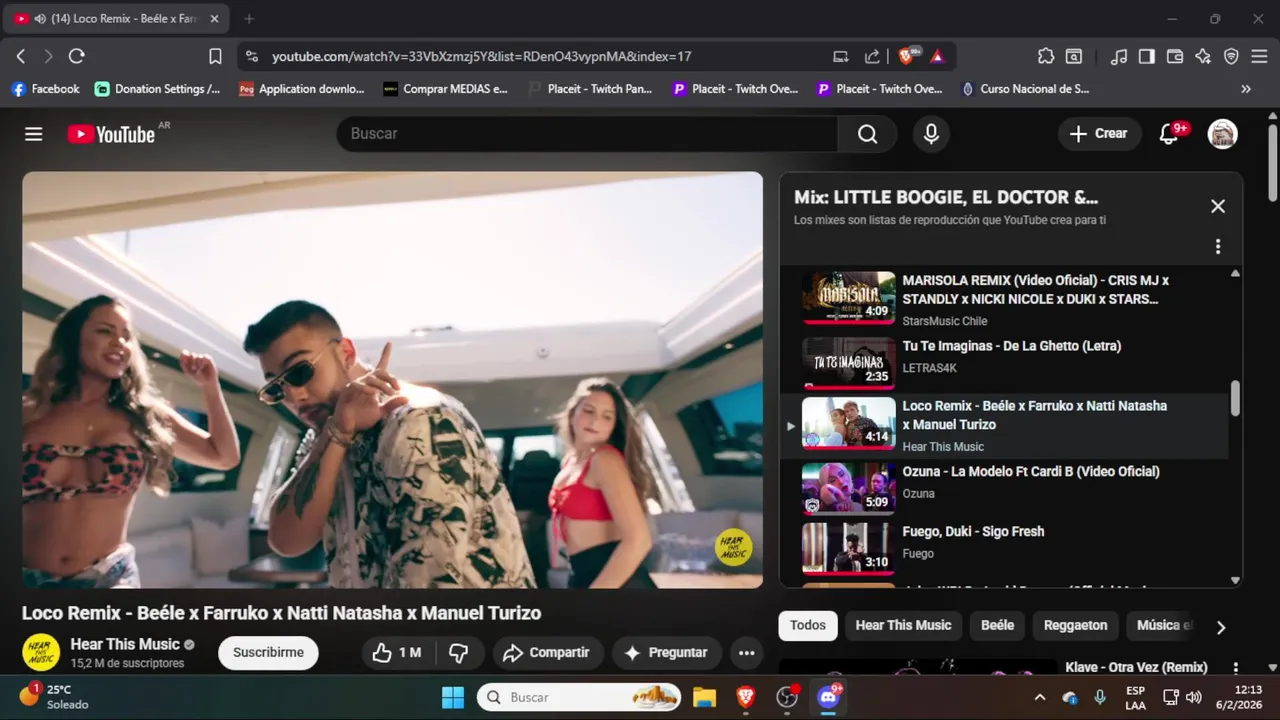Bookmark this page with the bookmark icon
Viewport: 1280px width, 720px height.
point(215,57)
